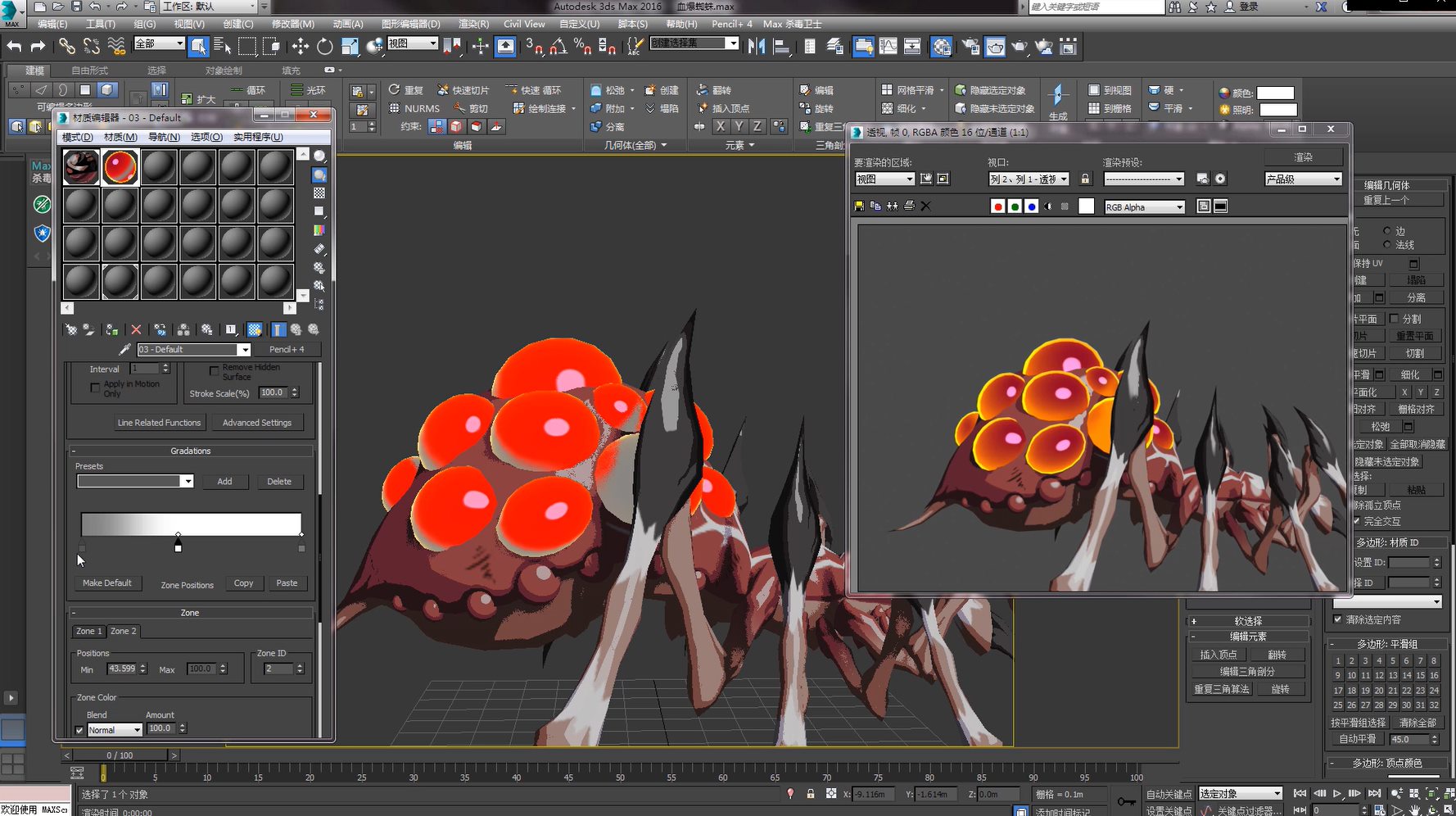Activate the Select Object tool
The height and width of the screenshot is (816, 1456).
click(x=198, y=47)
